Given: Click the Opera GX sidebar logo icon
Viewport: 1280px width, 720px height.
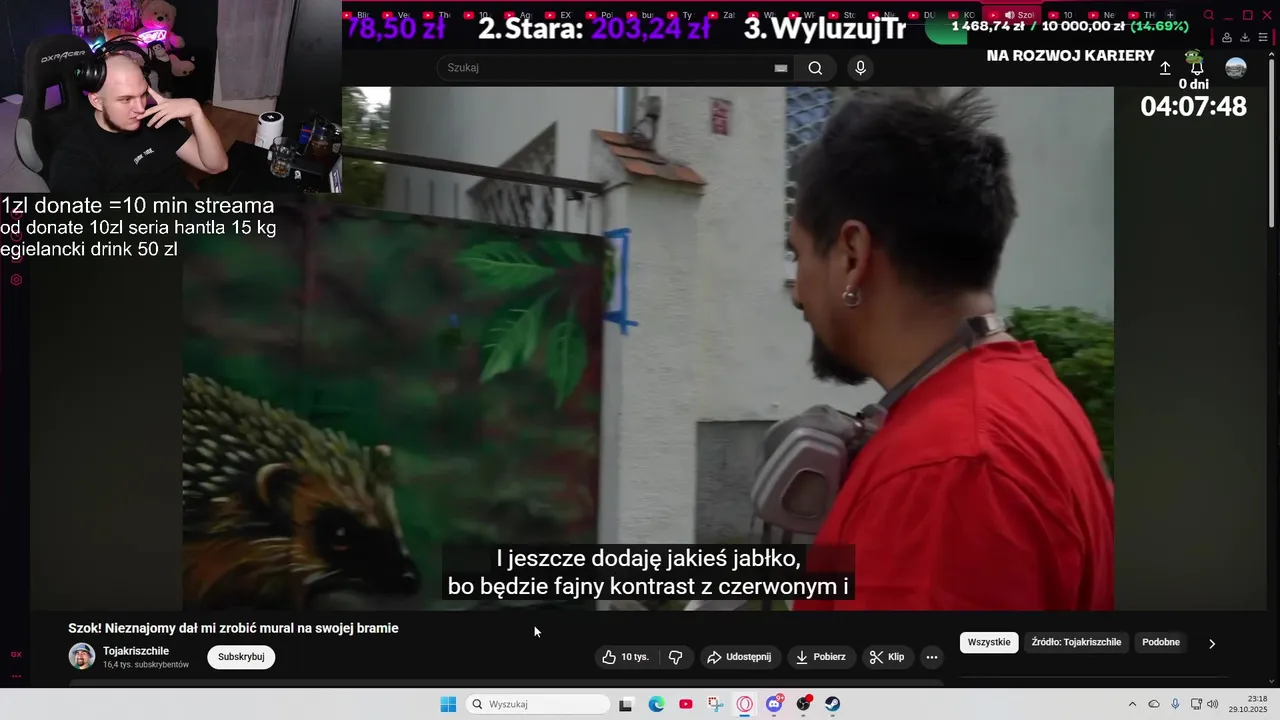Looking at the screenshot, I should pos(16,654).
